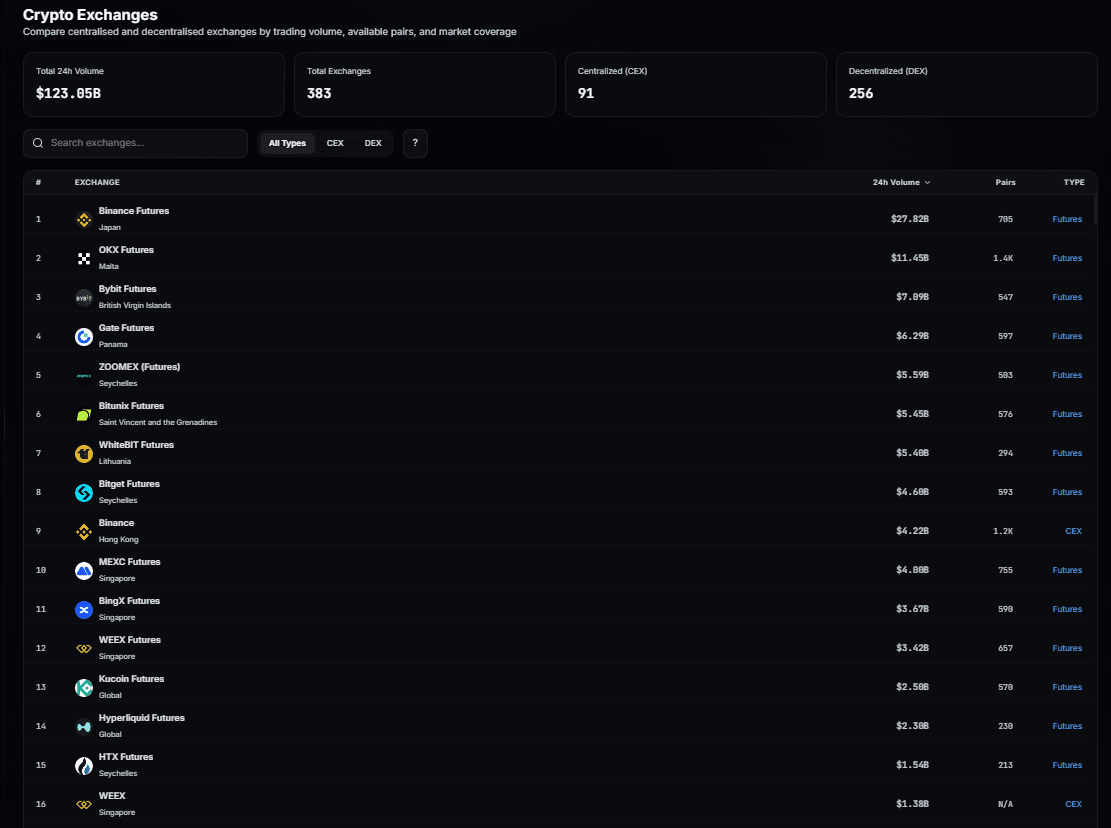Open the Bitunix Futures exchange name

[x=131, y=406]
